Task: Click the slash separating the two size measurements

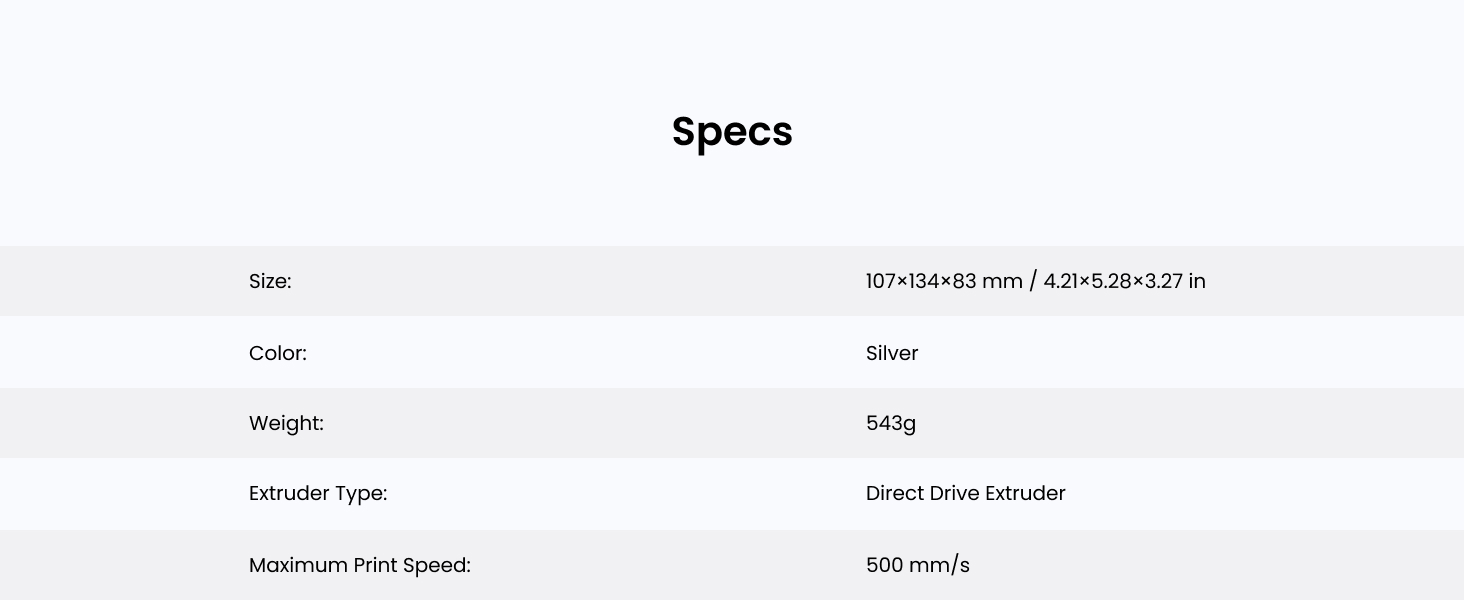Action: pos(1033,281)
